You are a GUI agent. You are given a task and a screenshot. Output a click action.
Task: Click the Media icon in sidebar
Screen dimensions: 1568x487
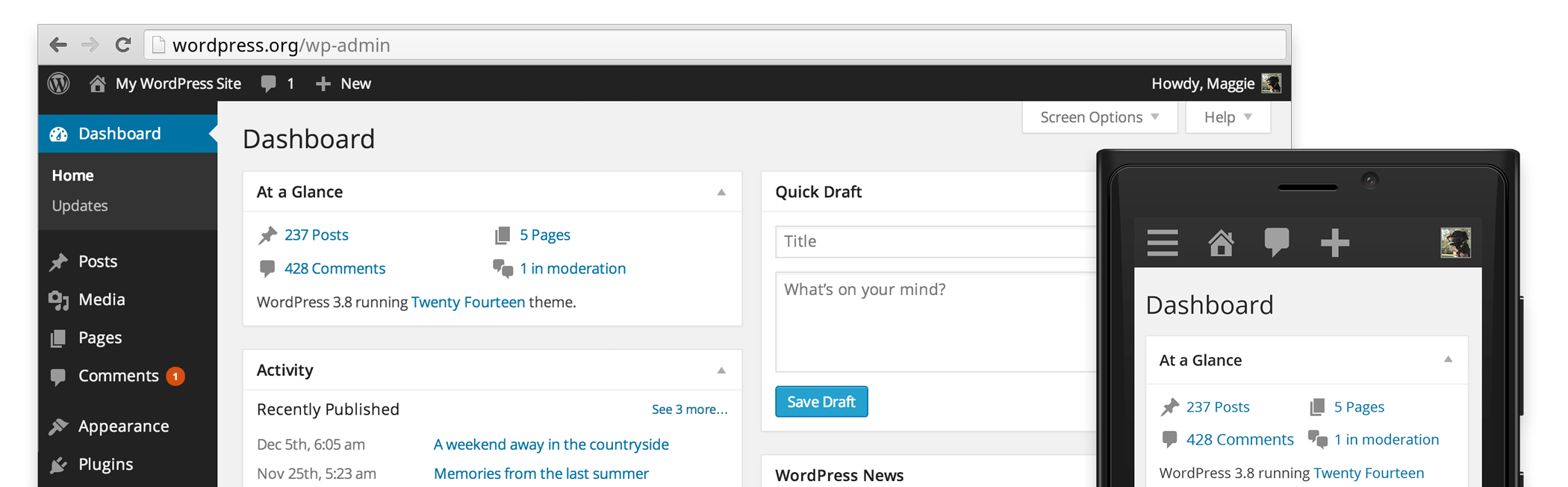[x=58, y=300]
